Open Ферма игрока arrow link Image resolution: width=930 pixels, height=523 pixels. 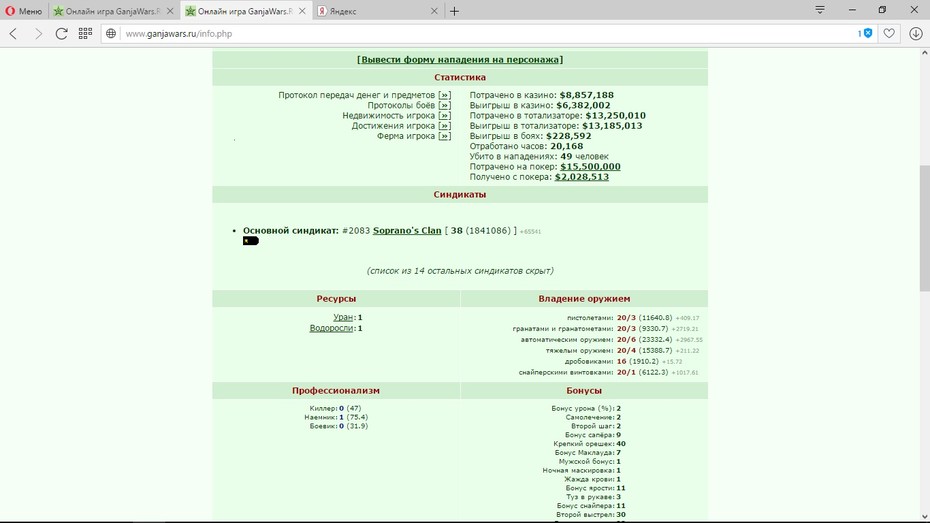click(x=444, y=136)
